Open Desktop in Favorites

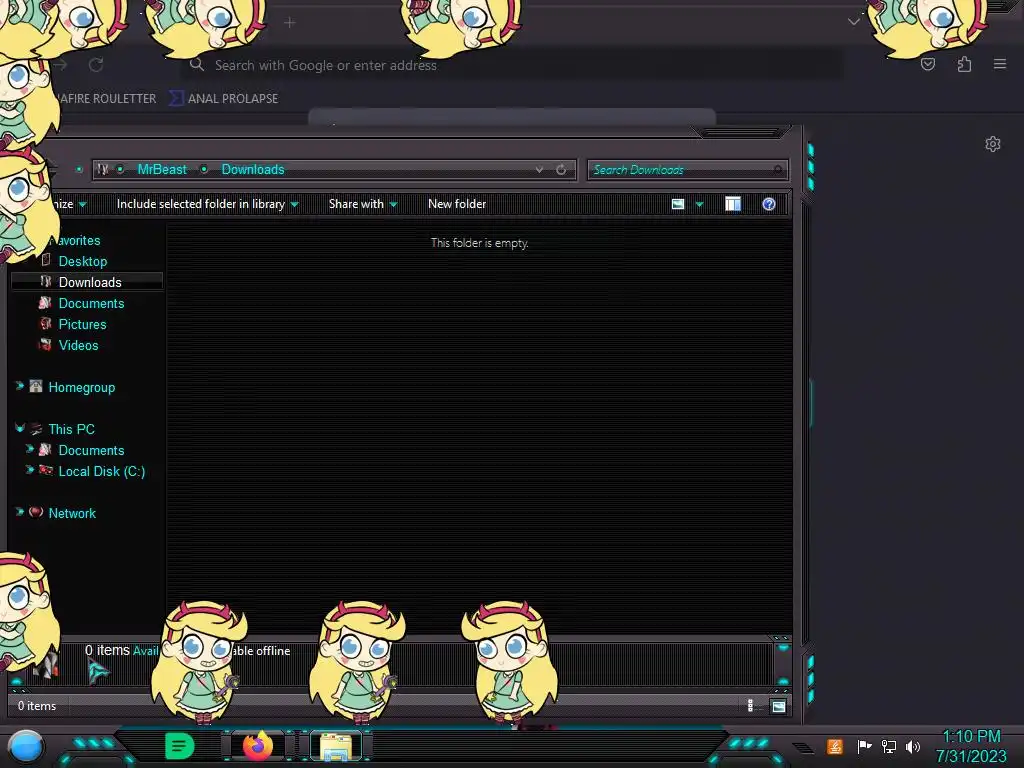pyautogui.click(x=82, y=261)
